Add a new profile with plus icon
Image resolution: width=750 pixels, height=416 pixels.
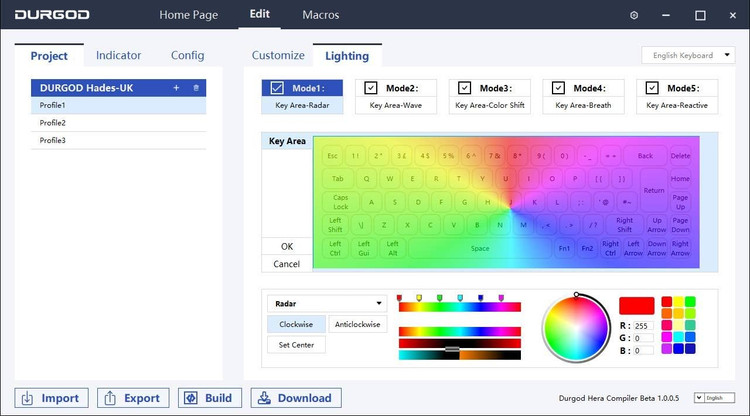(176, 88)
